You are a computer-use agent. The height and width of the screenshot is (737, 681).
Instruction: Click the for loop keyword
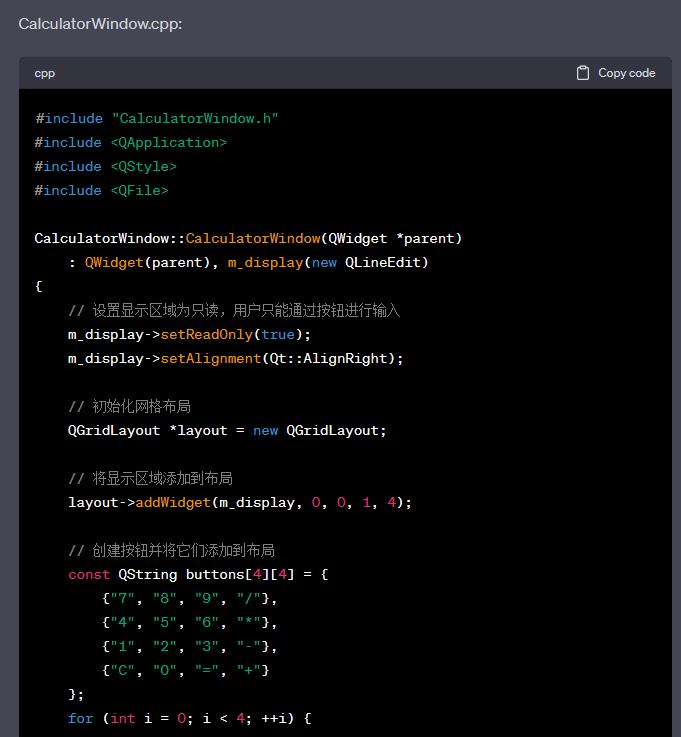(x=80, y=719)
